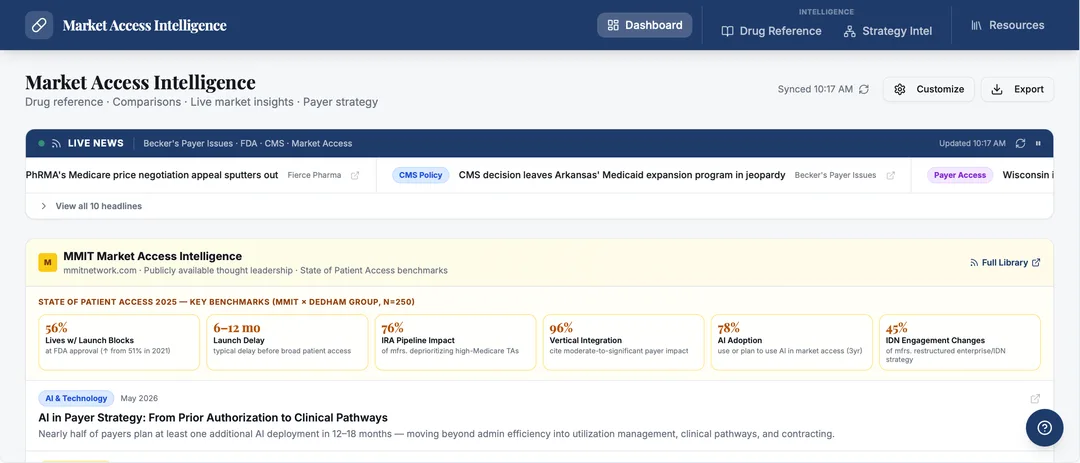Click the 56% Lives w/ Launch Blocks card
This screenshot has height=463, width=1080.
pyautogui.click(x=119, y=342)
